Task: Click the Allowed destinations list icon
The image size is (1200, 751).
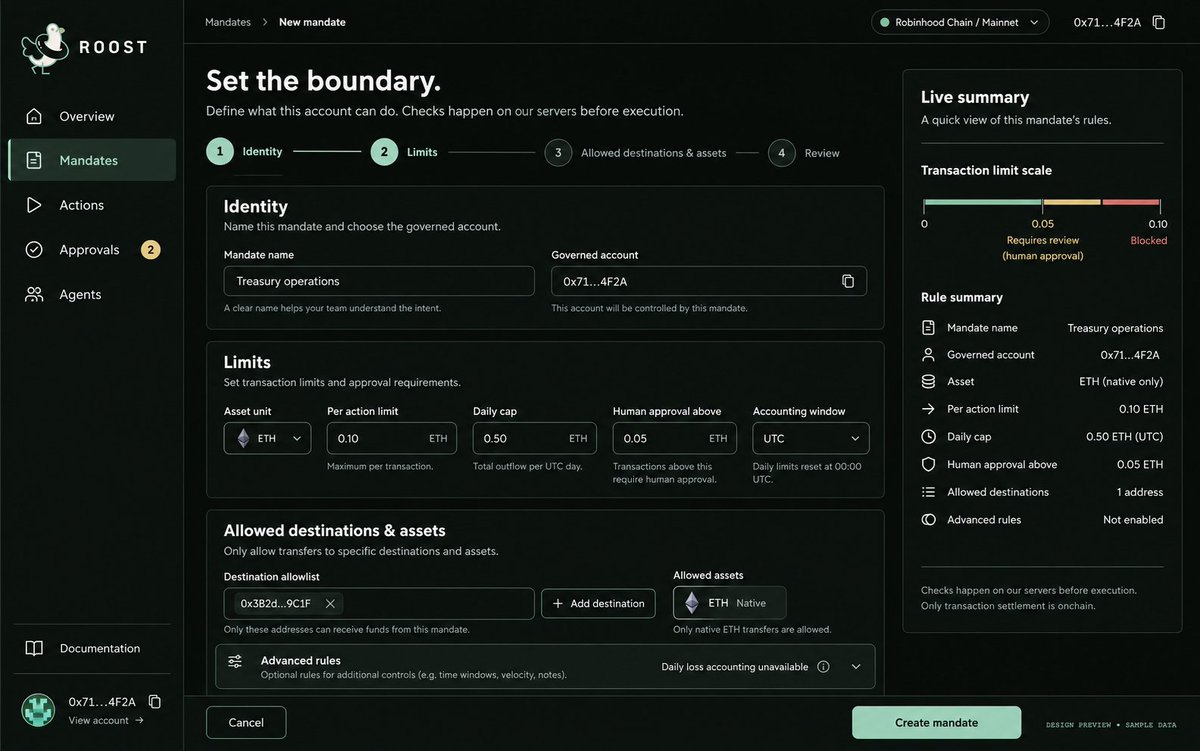Action: (x=928, y=492)
